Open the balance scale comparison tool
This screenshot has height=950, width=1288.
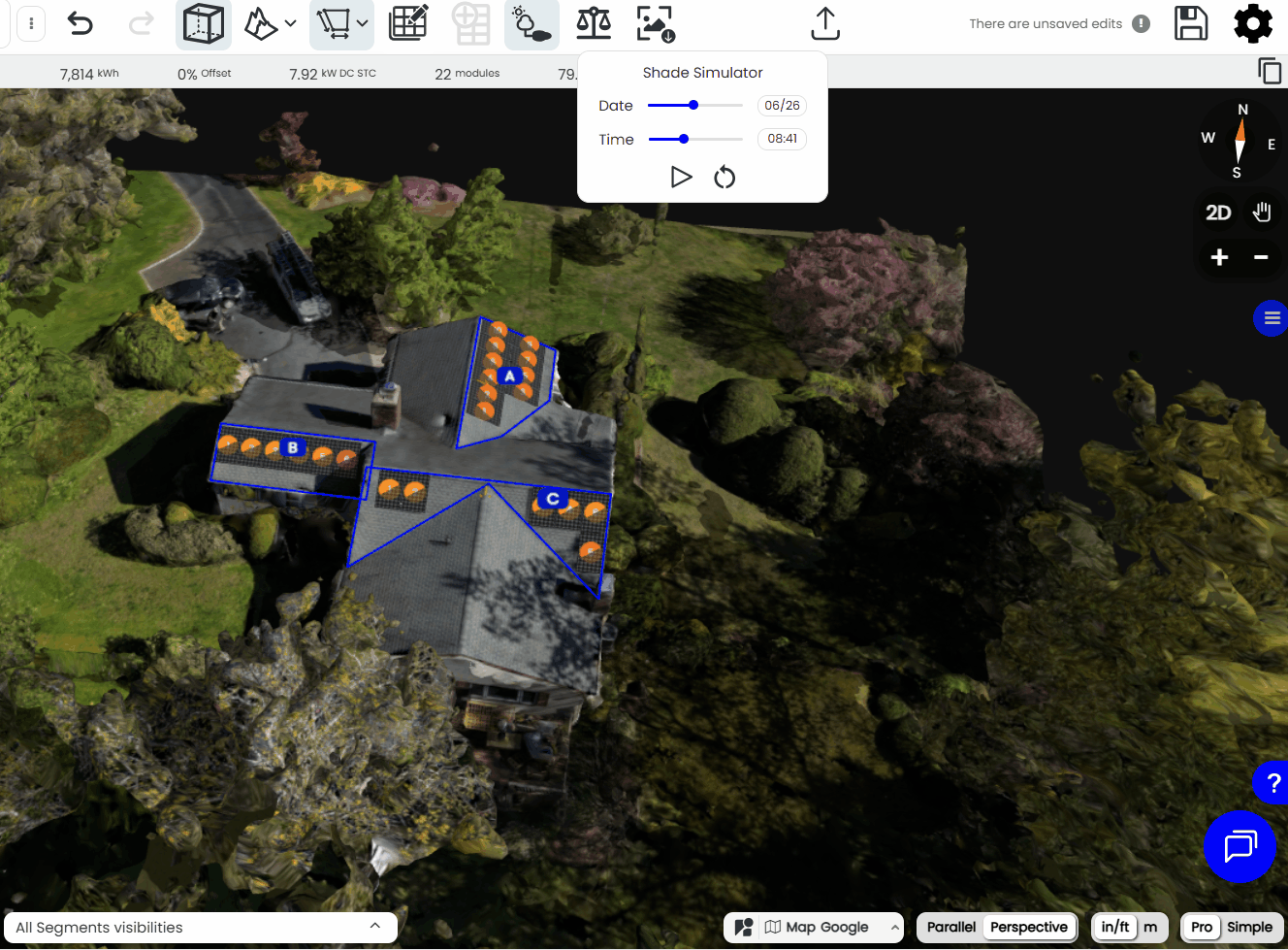coord(594,23)
